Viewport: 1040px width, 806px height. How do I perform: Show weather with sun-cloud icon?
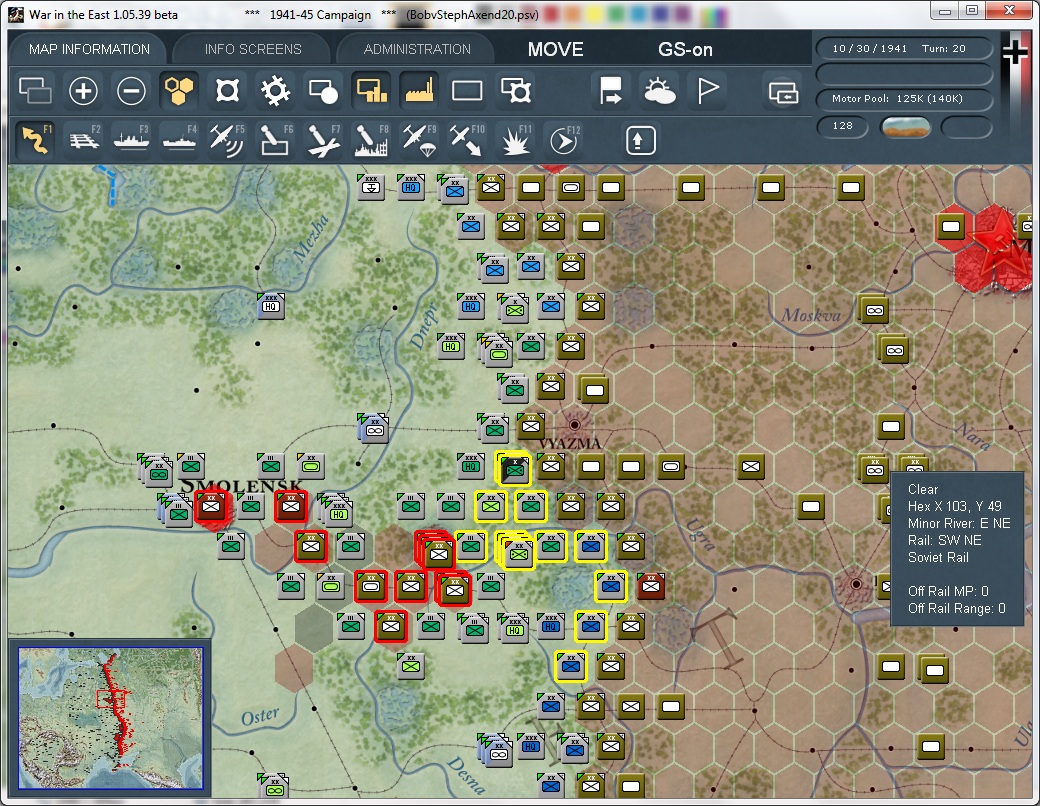tap(659, 90)
